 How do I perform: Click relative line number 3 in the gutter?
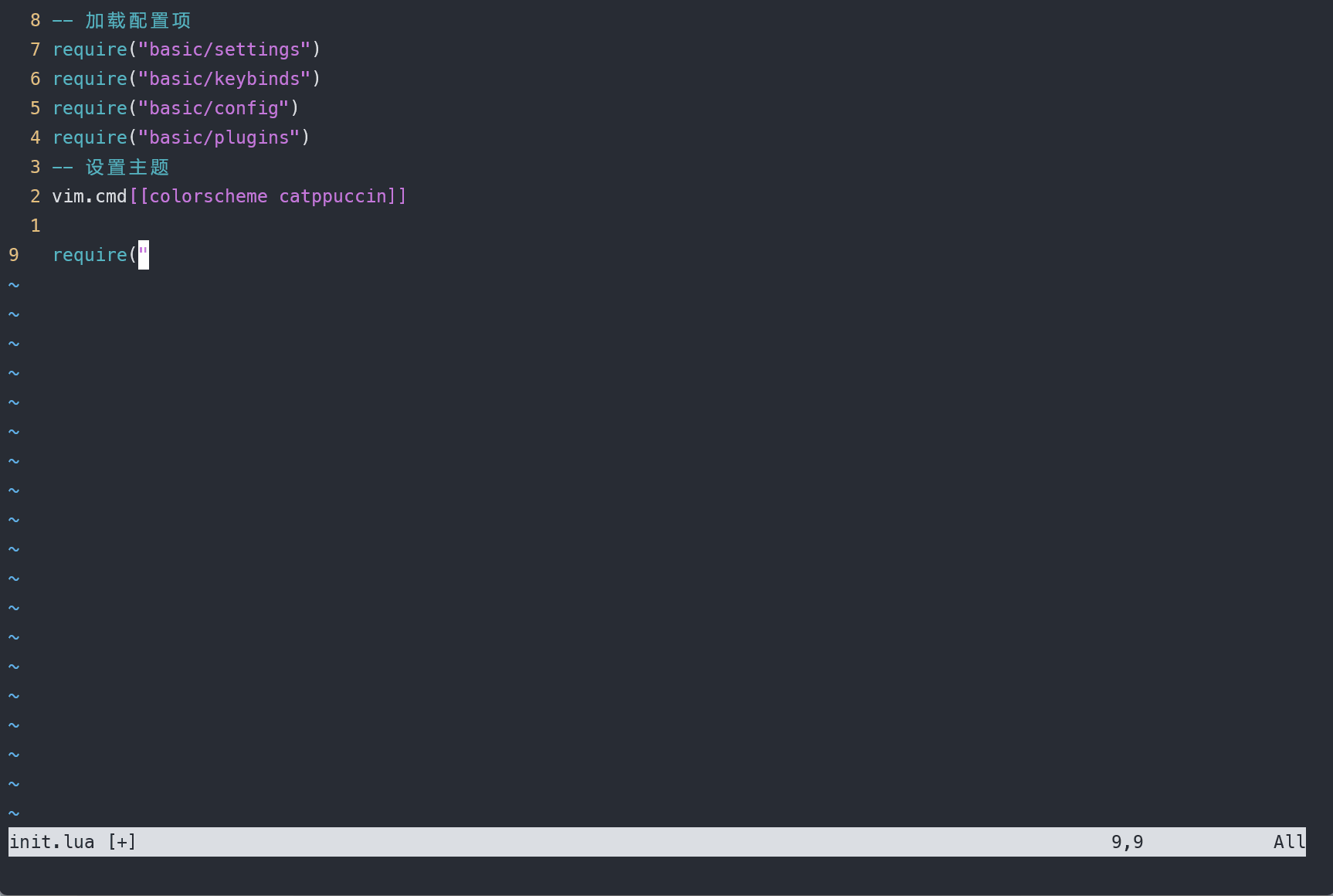coord(36,167)
